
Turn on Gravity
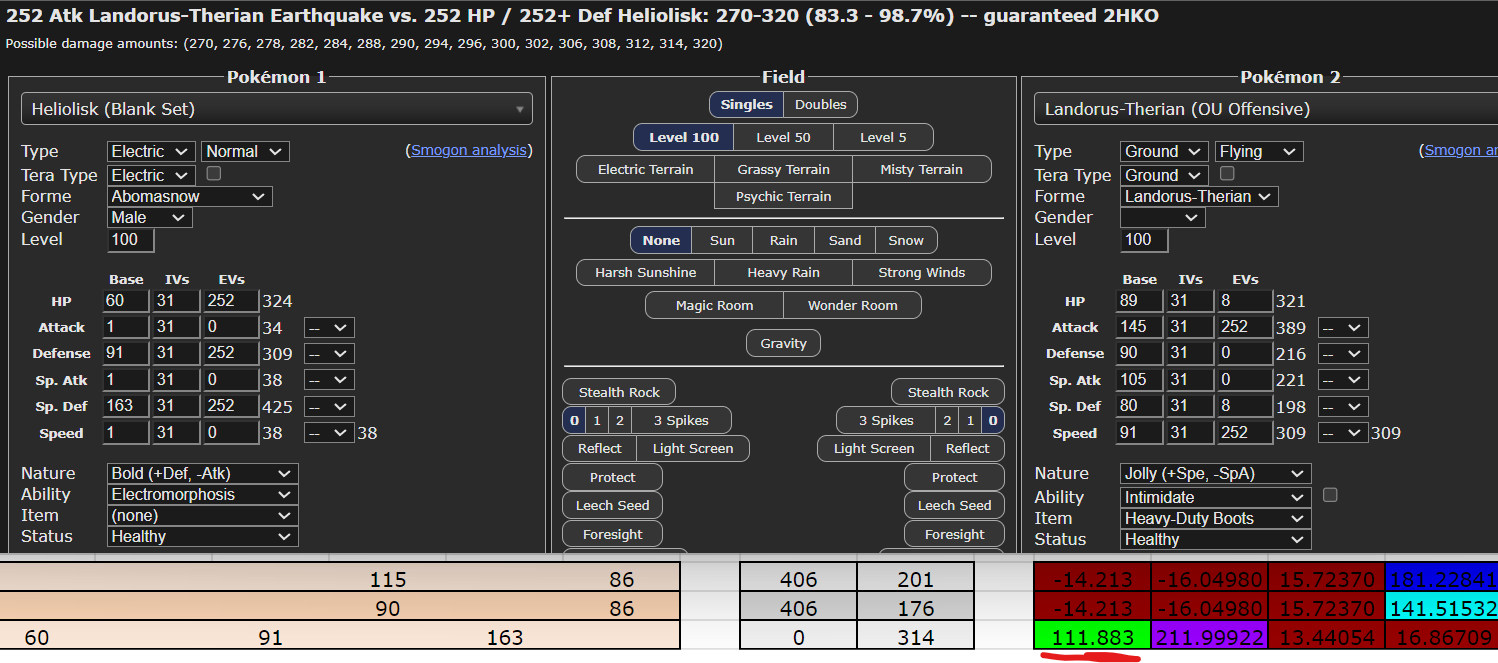point(783,343)
